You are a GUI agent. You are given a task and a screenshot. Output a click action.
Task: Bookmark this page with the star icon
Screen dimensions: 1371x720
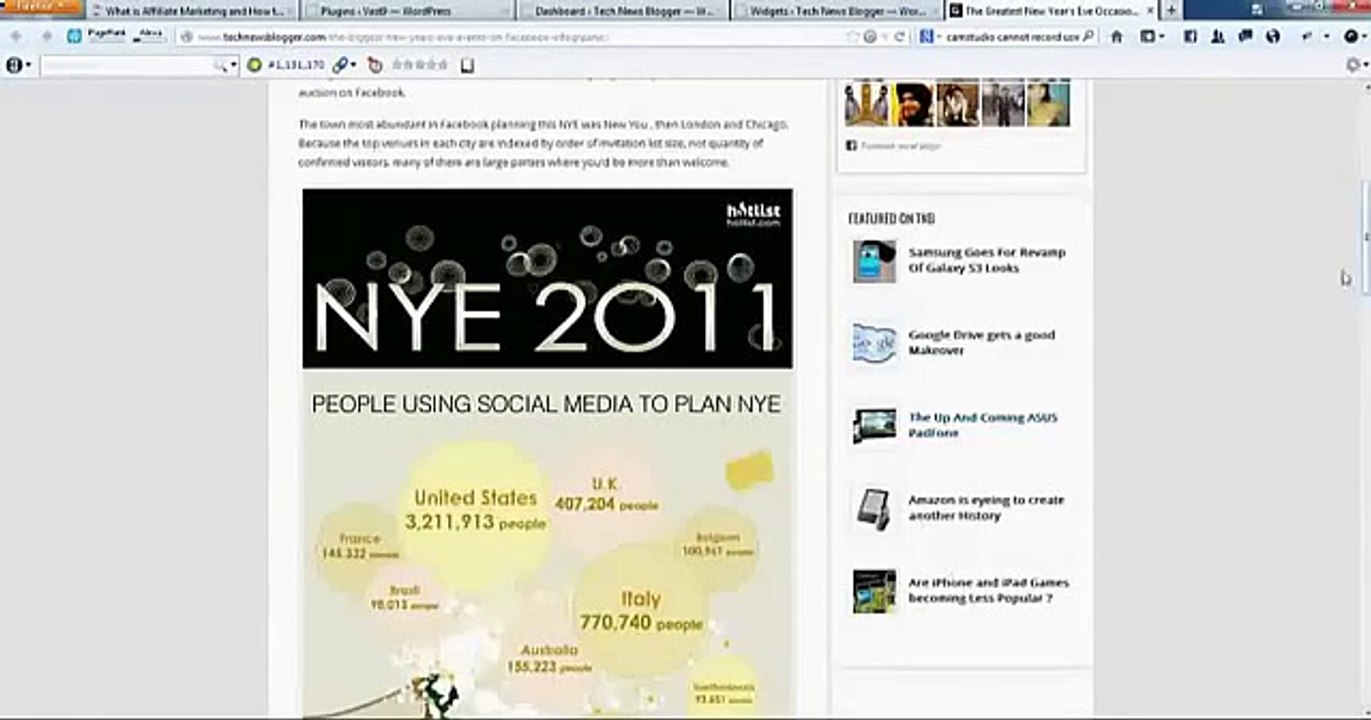853,37
